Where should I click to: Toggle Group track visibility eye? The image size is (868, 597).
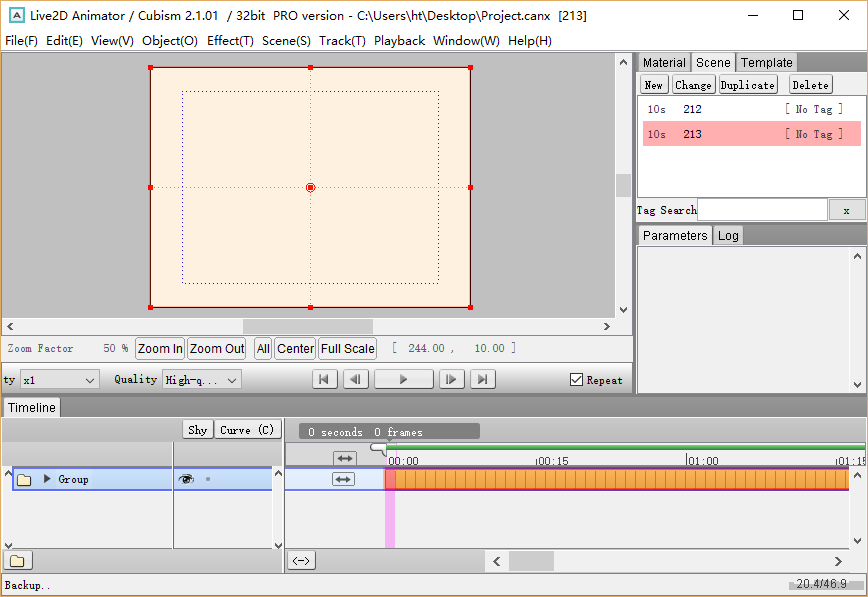(187, 479)
